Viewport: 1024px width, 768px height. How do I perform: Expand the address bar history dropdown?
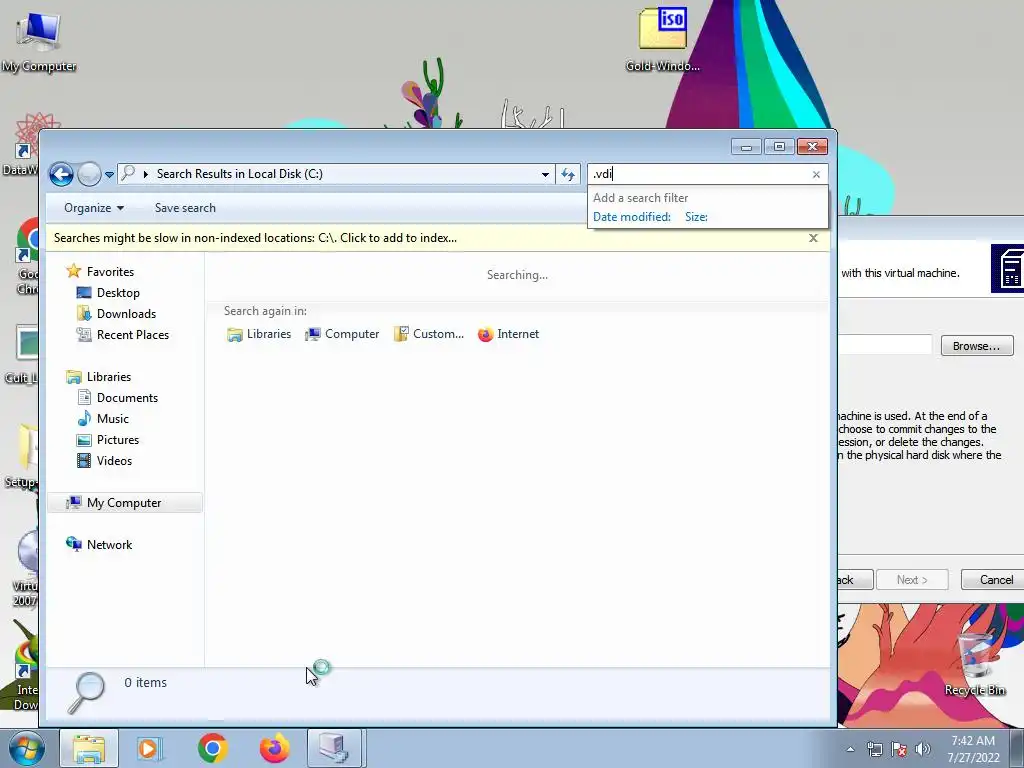[x=545, y=174]
